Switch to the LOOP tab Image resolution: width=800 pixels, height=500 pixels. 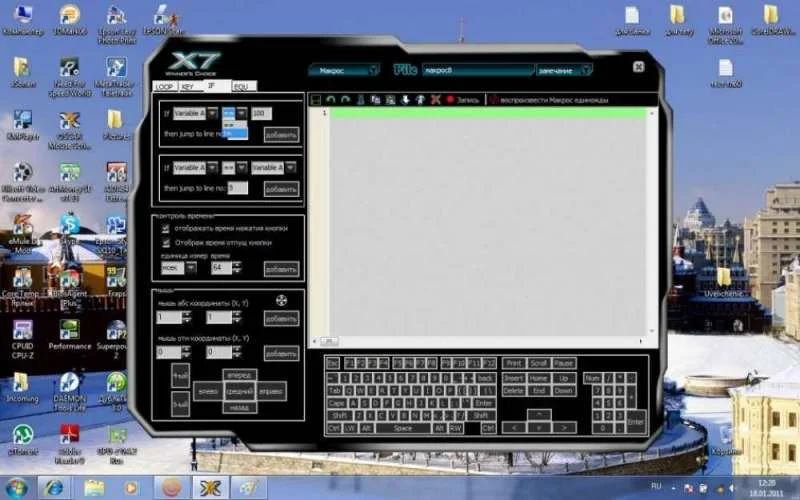164,86
